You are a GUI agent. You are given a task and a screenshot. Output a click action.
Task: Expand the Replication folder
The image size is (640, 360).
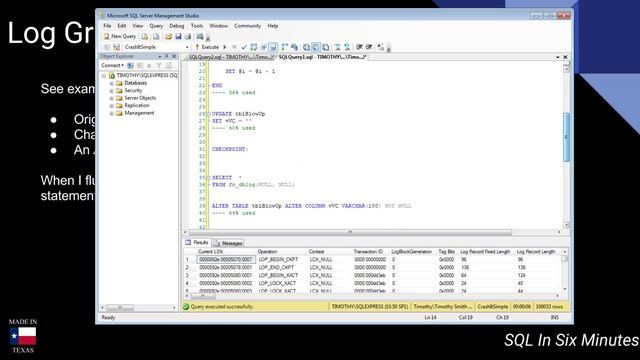111,106
